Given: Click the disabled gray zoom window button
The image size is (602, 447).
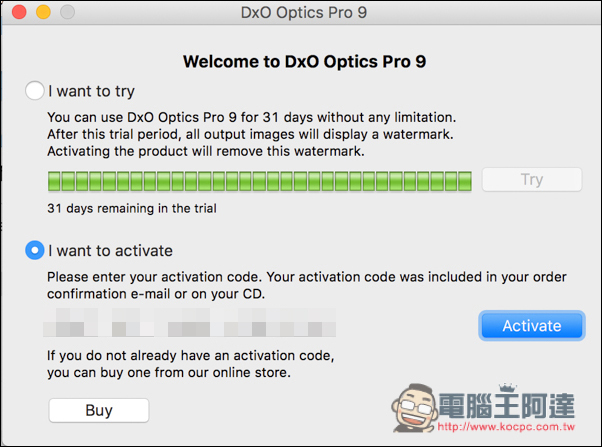Looking at the screenshot, I should 68,12.
